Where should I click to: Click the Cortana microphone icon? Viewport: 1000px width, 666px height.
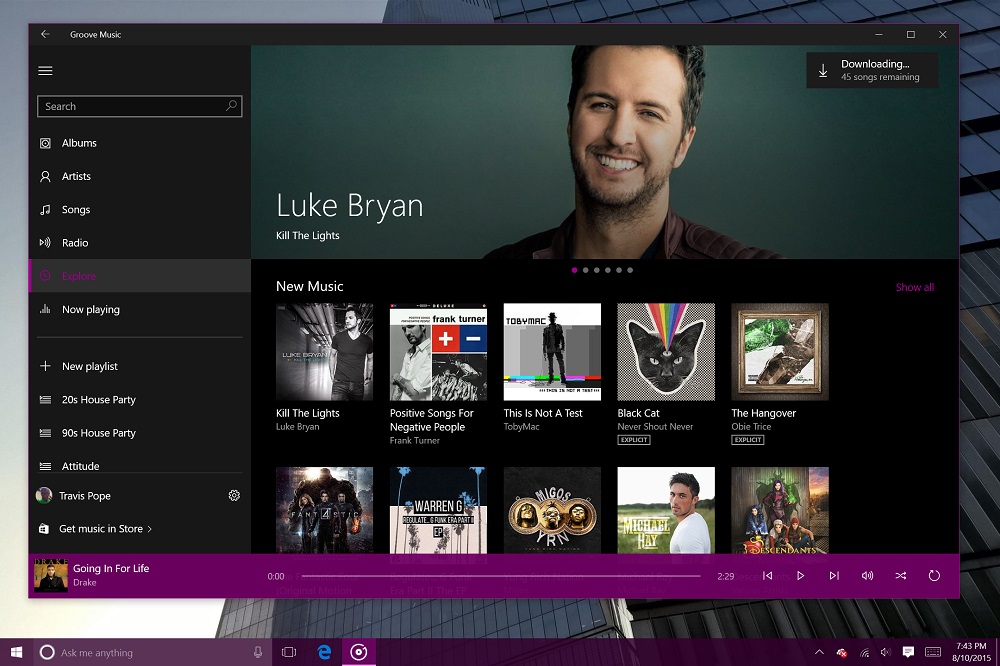[x=258, y=653]
